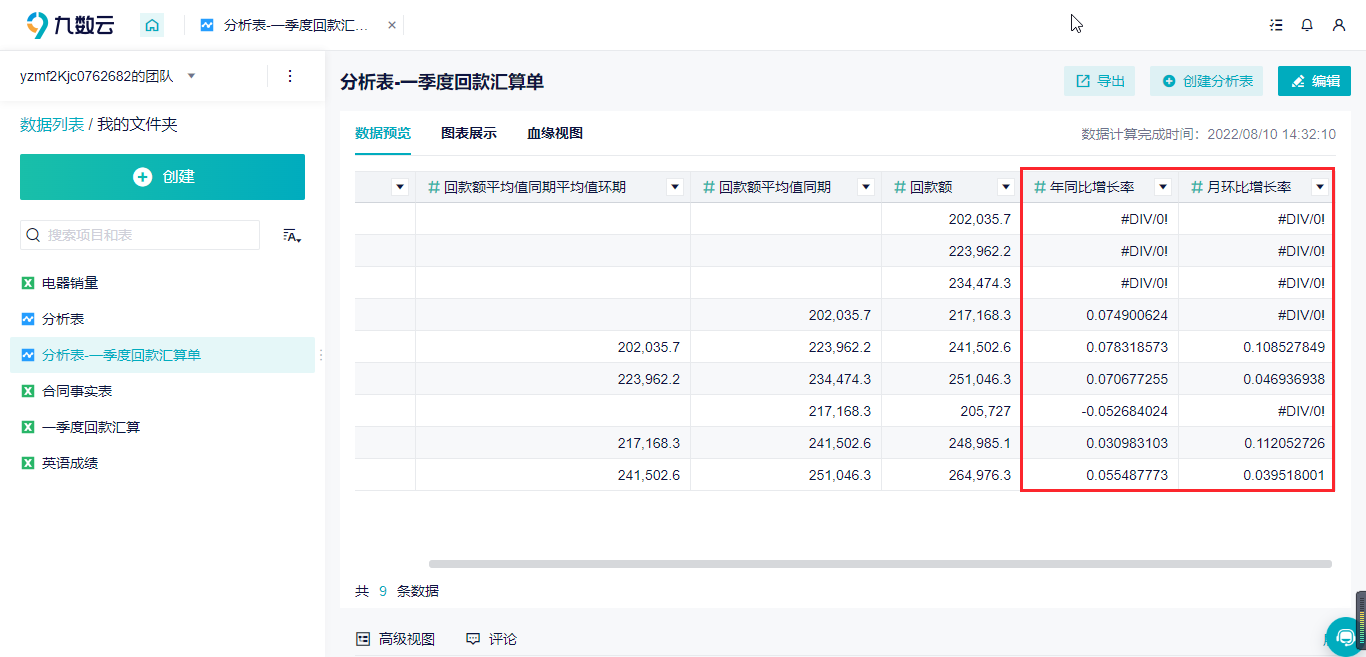Open 高级视图 panel icon

[362, 638]
